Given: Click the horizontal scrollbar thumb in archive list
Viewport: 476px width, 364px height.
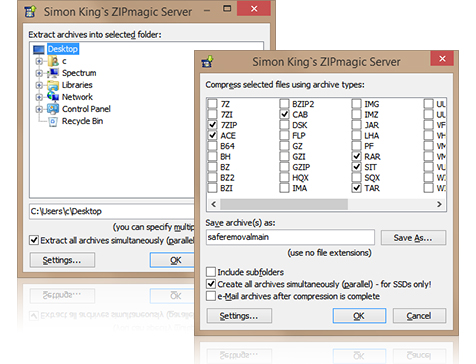Looking at the screenshot, I should (x=284, y=204).
